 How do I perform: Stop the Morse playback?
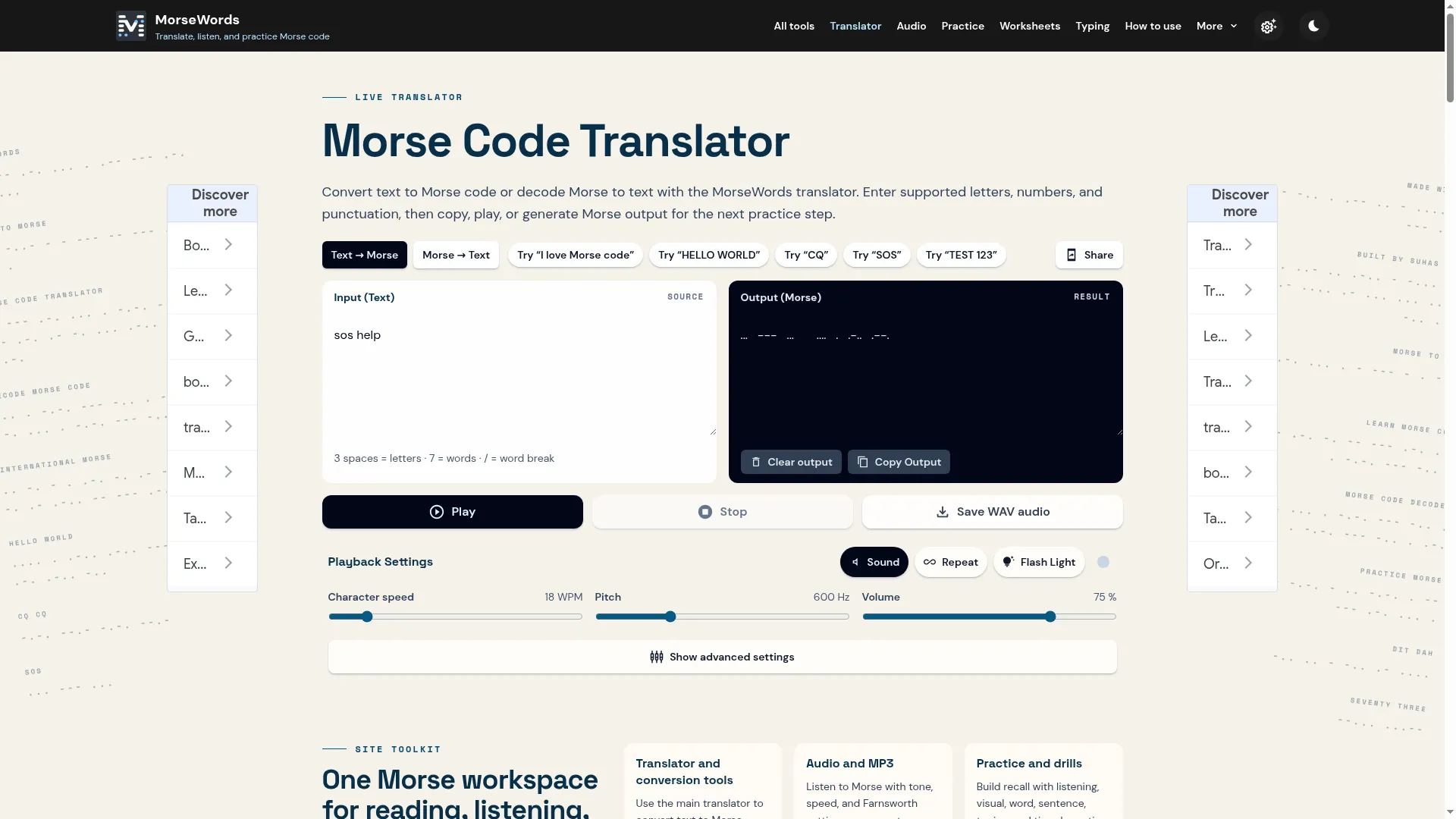(x=723, y=512)
